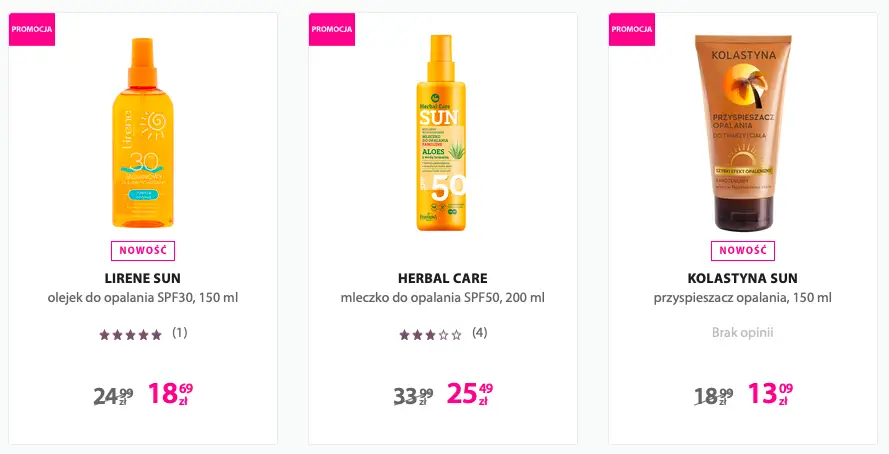889x454 pixels.
Task: Click the five-star rating for Lirene Sun
Action: coord(130,334)
